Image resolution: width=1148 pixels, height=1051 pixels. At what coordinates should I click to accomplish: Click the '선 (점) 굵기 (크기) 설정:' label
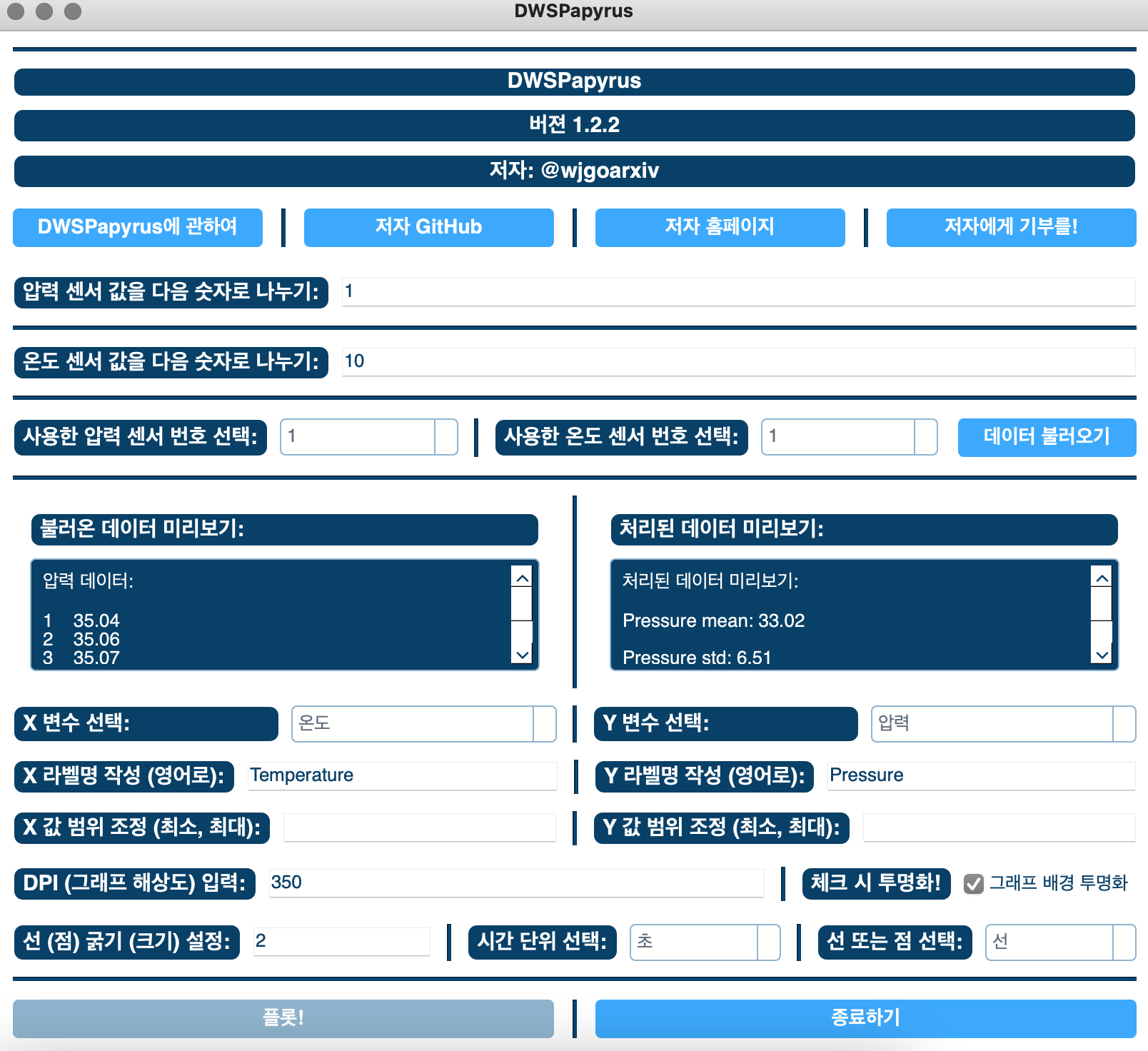[127, 942]
